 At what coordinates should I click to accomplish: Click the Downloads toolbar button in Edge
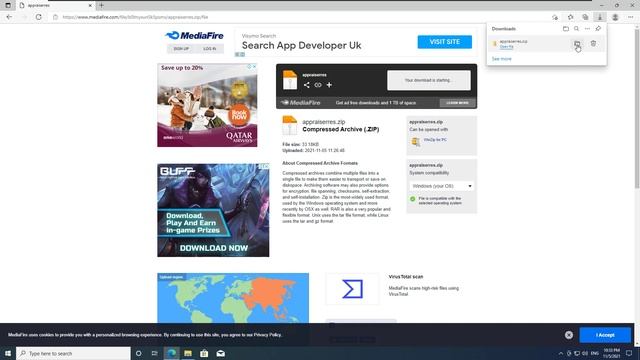(x=600, y=17)
